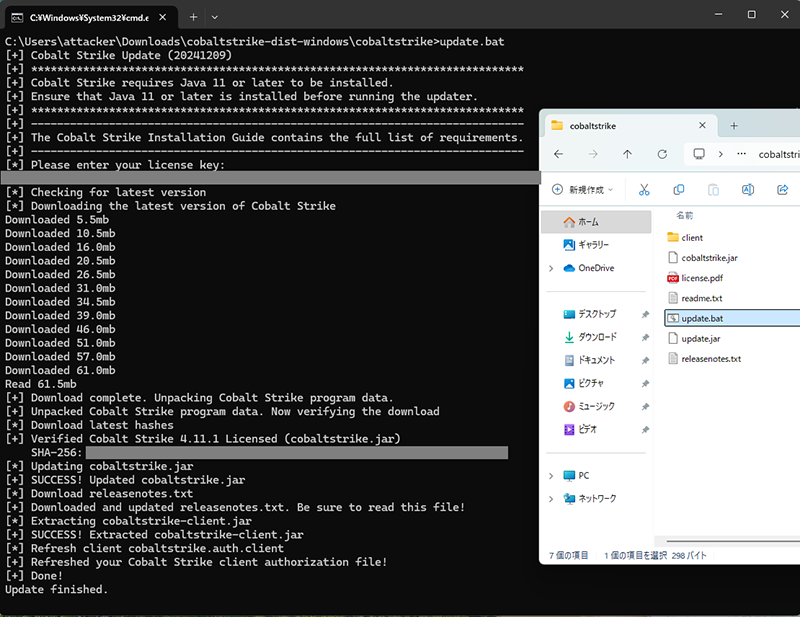This screenshot has height=617, width=800.
Task: Navigate back with the Back arrow
Action: tap(558, 154)
